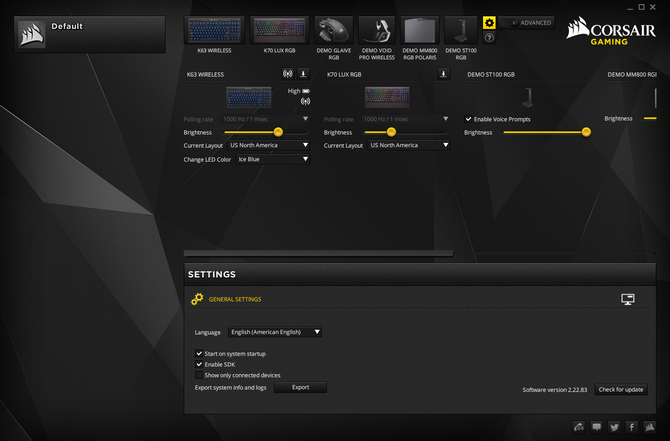This screenshot has height=441, width=670.
Task: Open the Language dropdown
Action: tap(275, 332)
